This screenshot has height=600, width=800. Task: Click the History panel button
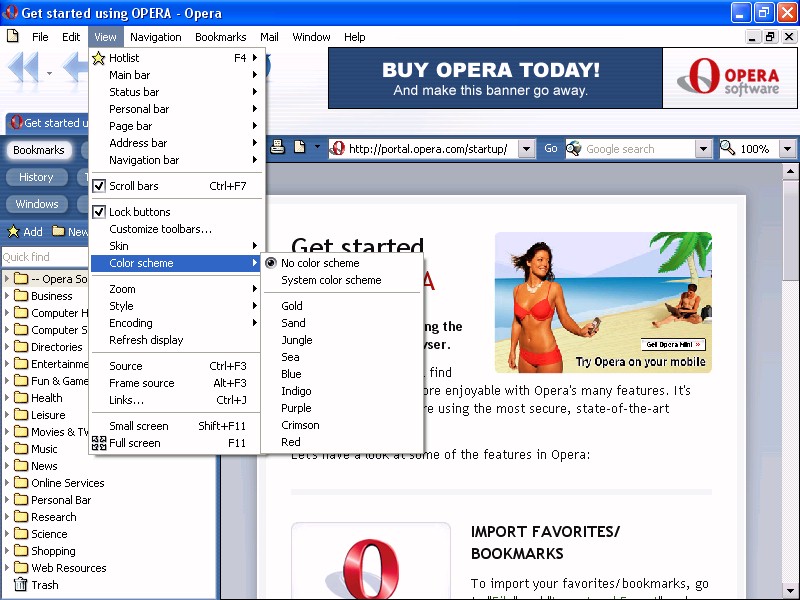36,177
